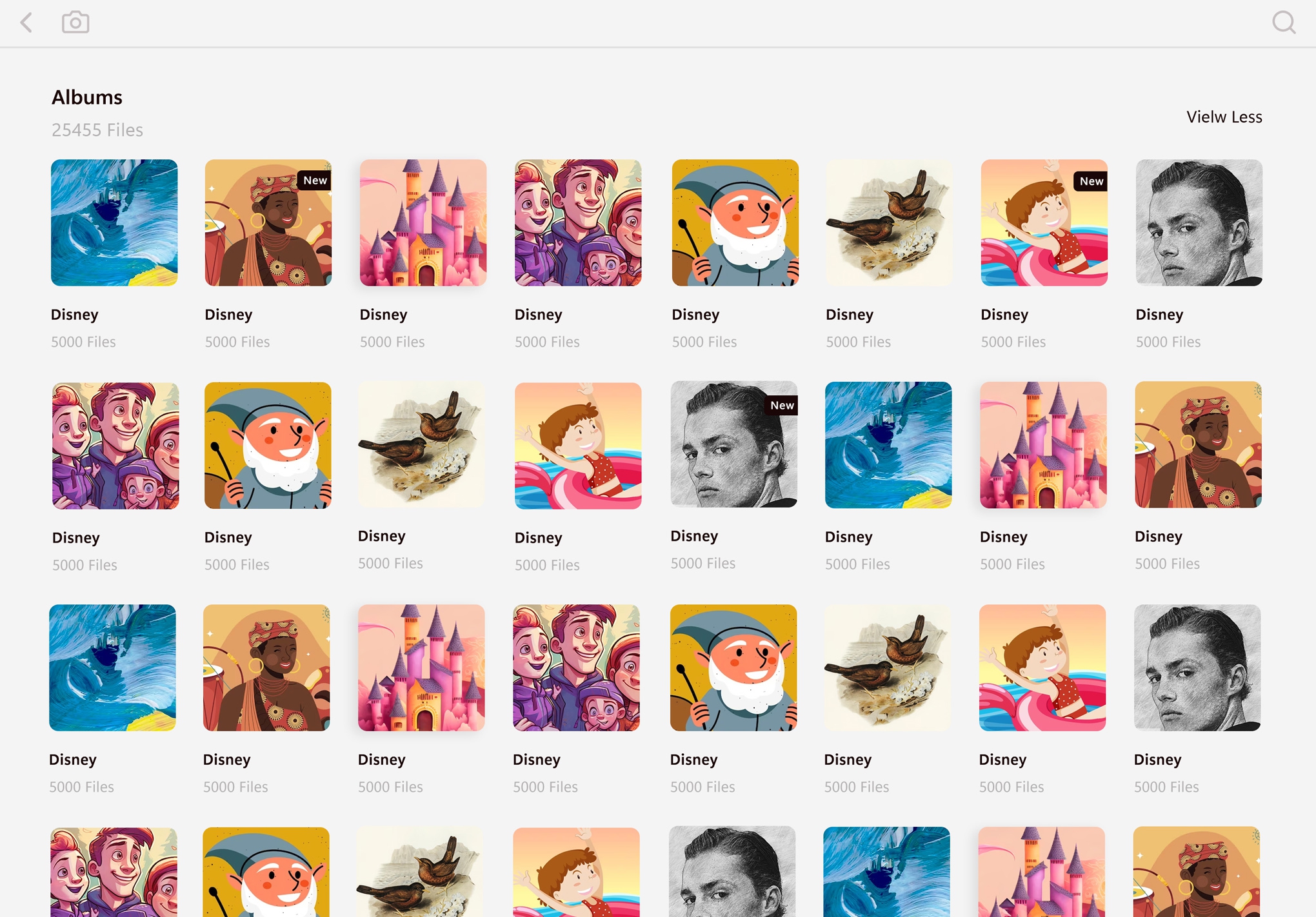Screen dimensions: 1316x917
Task: Open first-row cartoon family album
Action: 578,222
